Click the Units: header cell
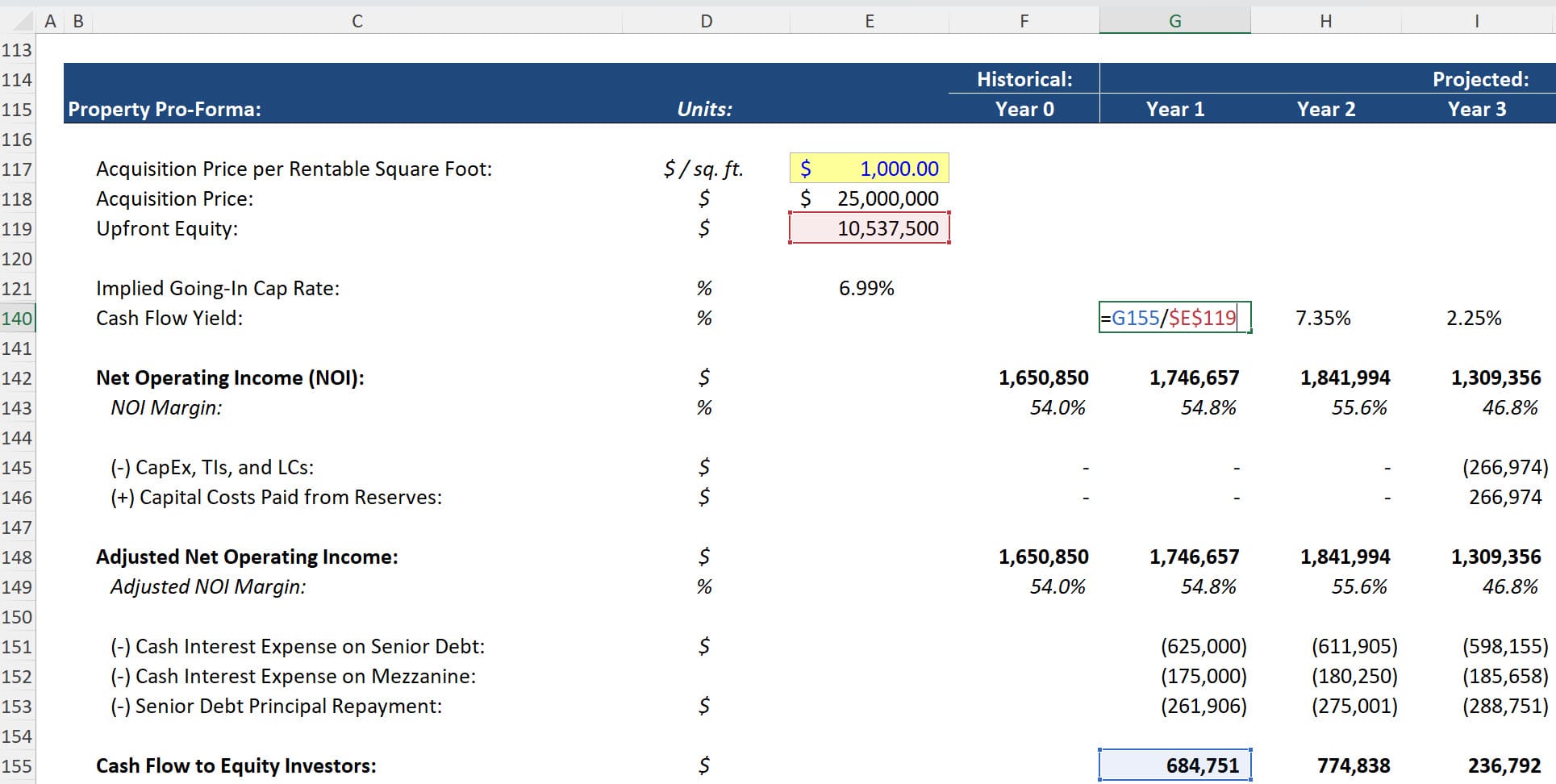 (x=706, y=109)
